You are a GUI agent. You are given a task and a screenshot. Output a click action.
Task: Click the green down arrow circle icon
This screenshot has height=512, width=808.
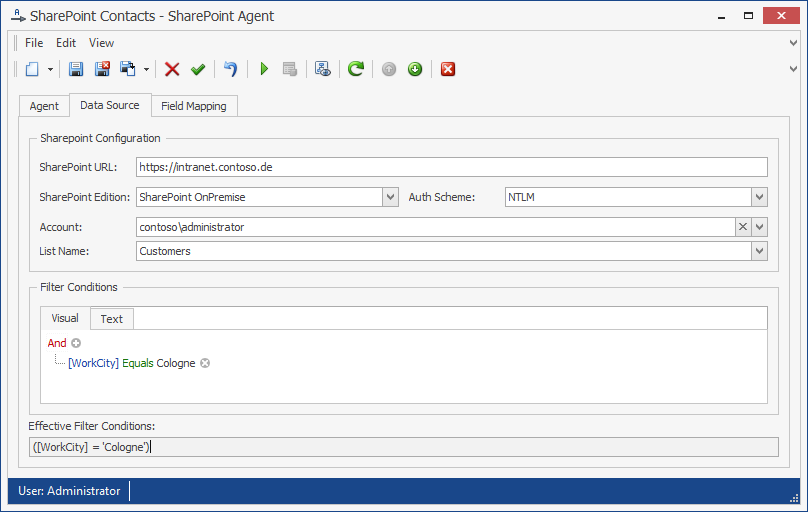coord(415,69)
